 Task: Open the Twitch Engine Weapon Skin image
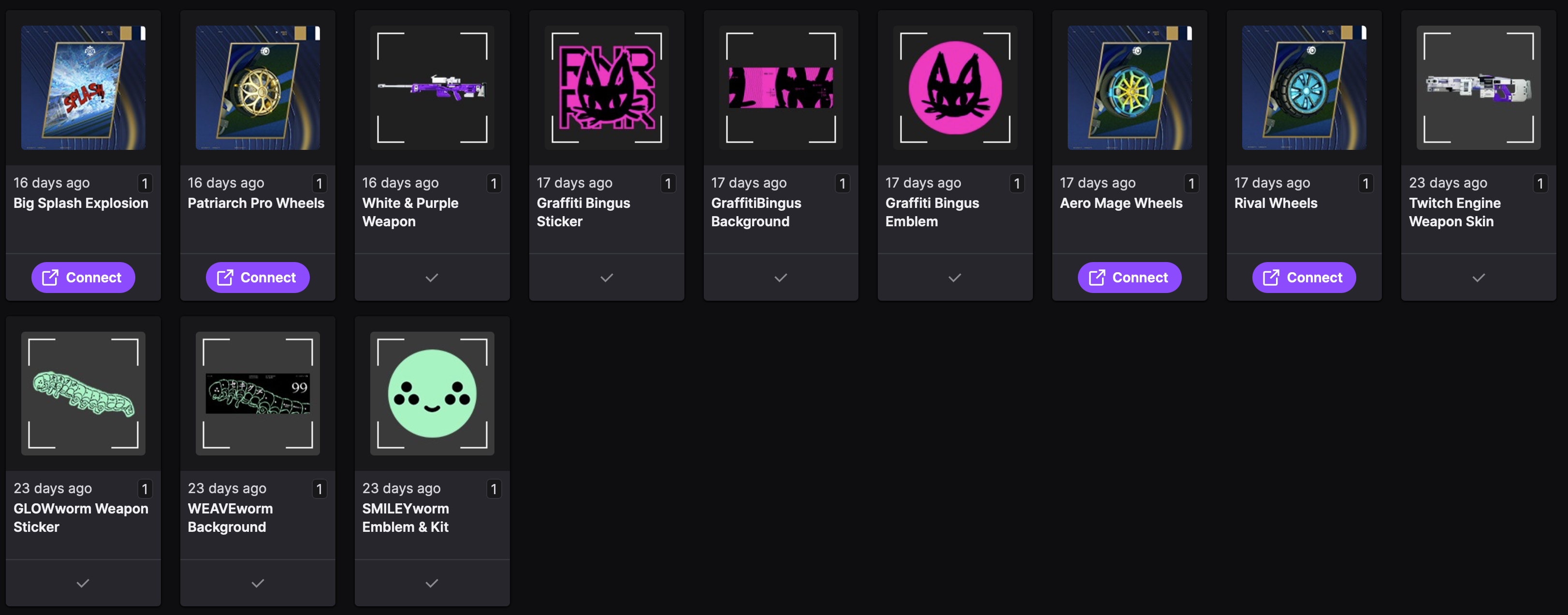pyautogui.click(x=1478, y=88)
